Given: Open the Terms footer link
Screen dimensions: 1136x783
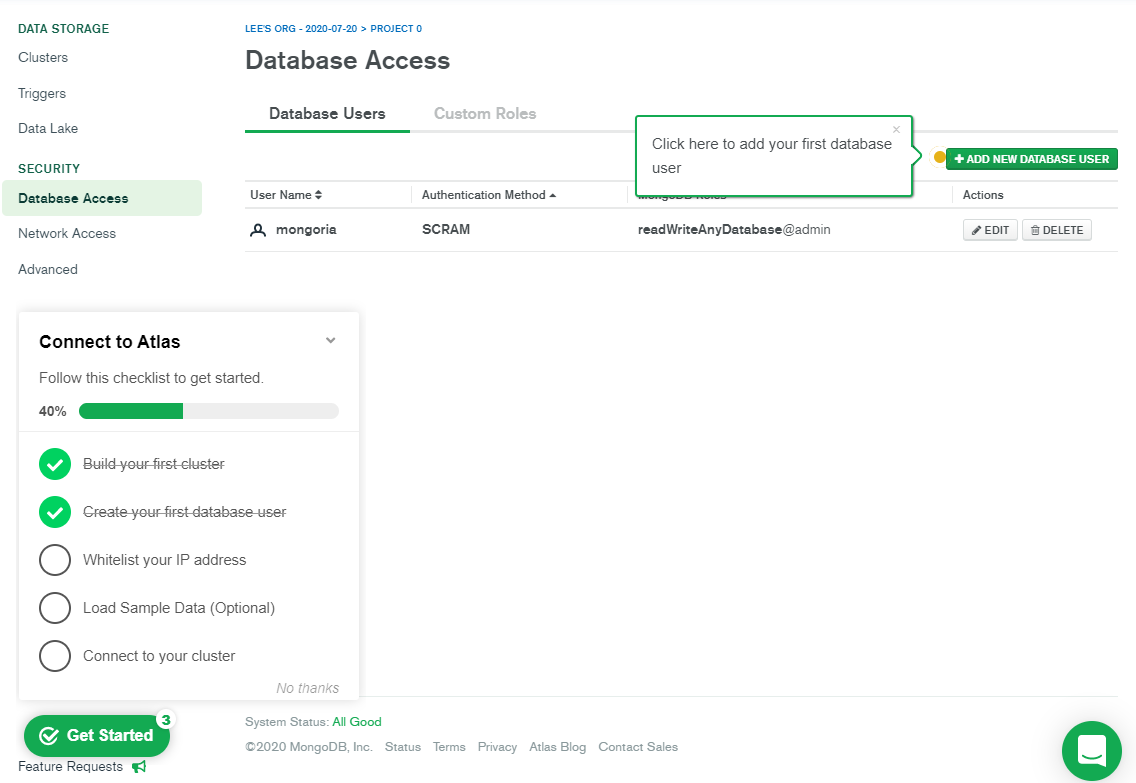Looking at the screenshot, I should point(449,747).
